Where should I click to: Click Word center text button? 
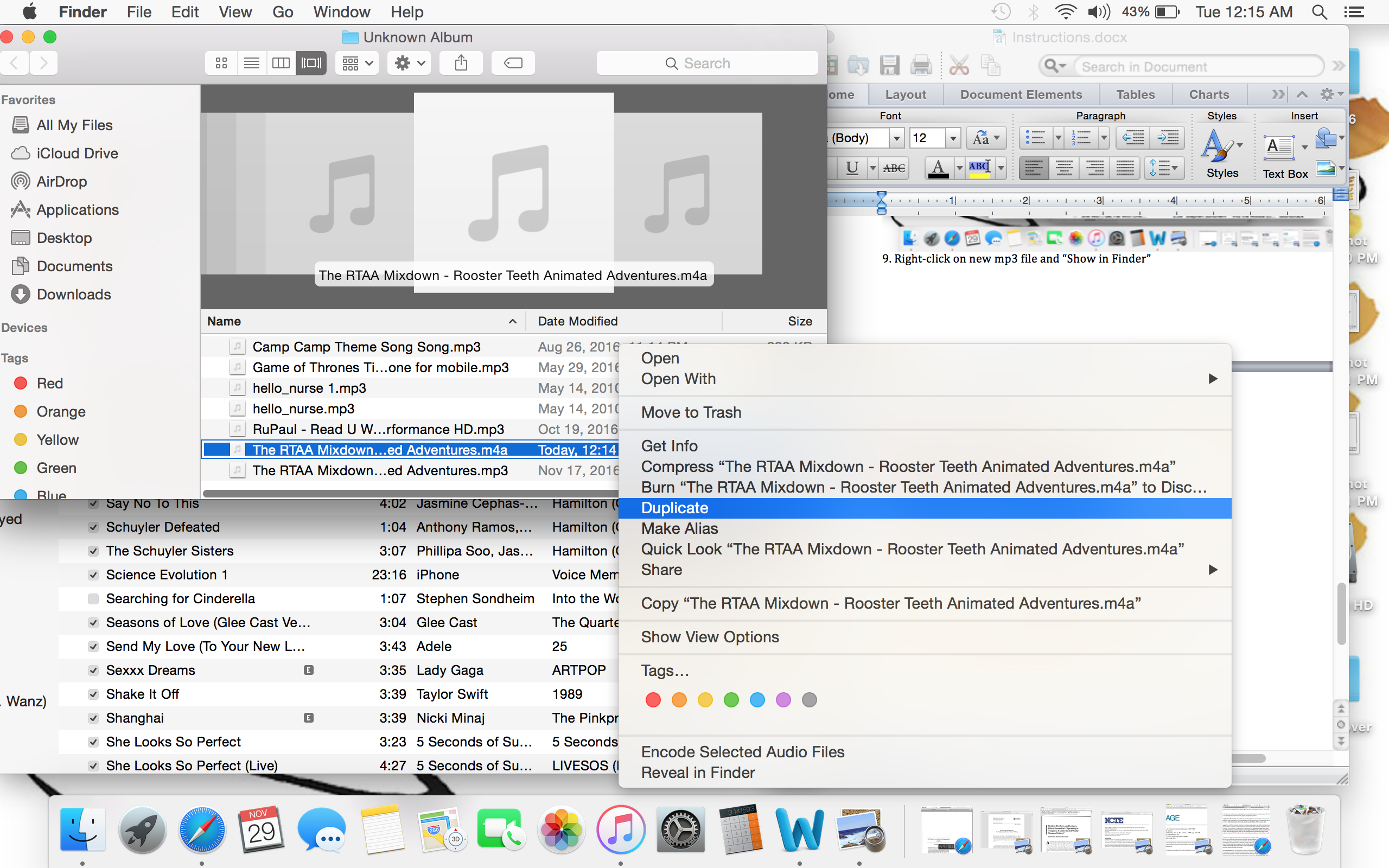pyautogui.click(x=1064, y=168)
